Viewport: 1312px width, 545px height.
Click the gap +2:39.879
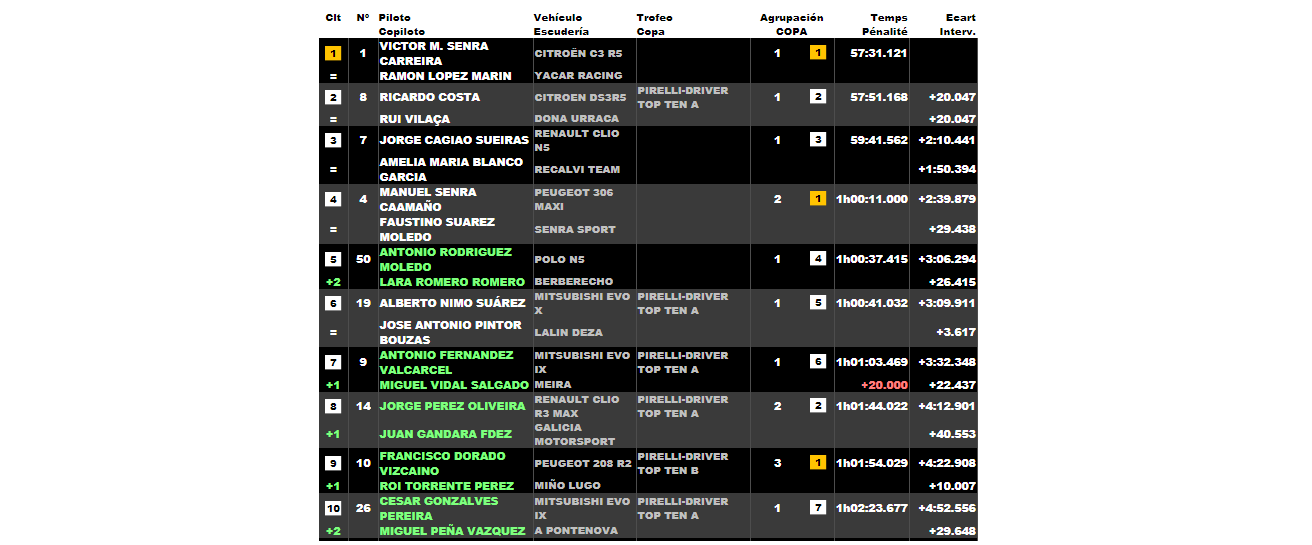[947, 199]
